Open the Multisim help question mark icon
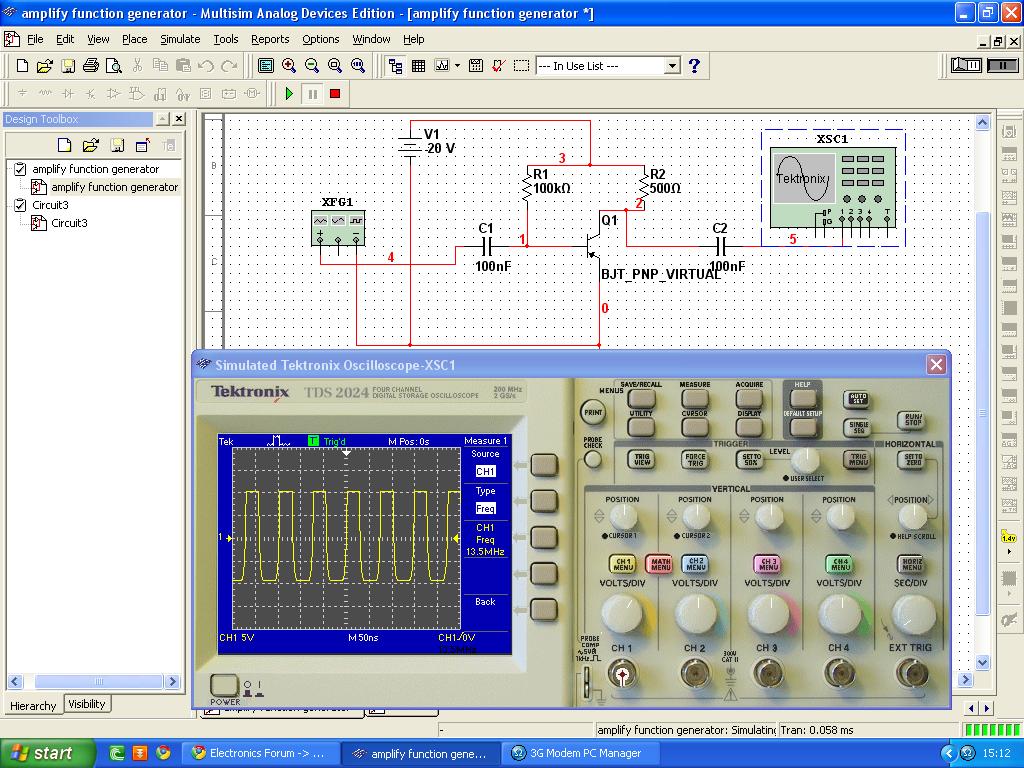Image resolution: width=1024 pixels, height=768 pixels. 694,66
